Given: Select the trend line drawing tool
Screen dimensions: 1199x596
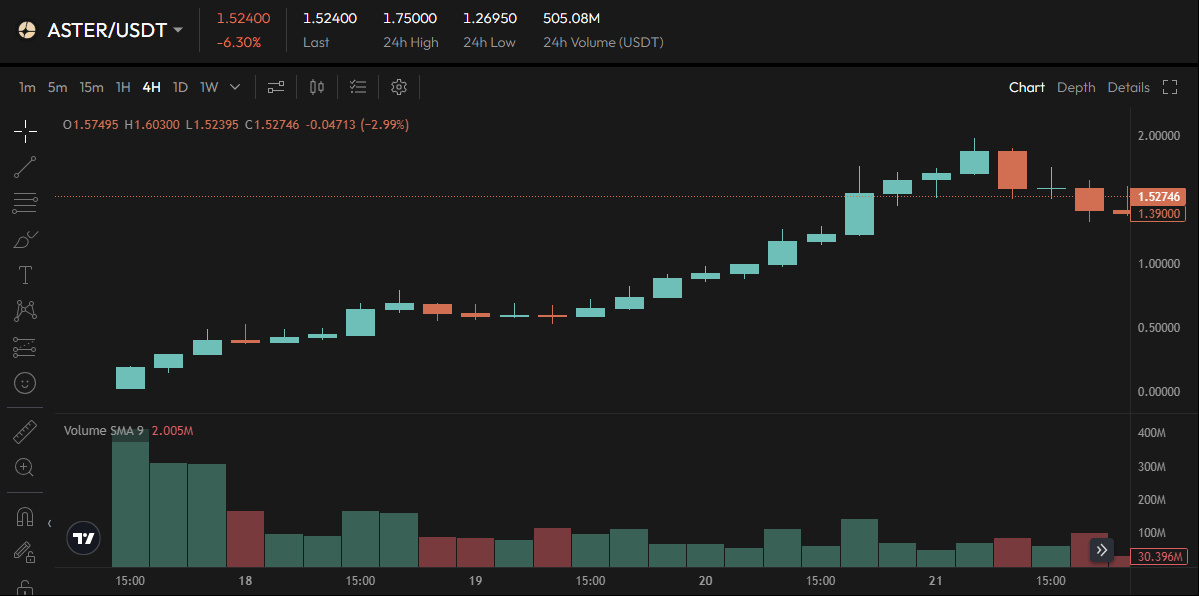Looking at the screenshot, I should tap(26, 167).
